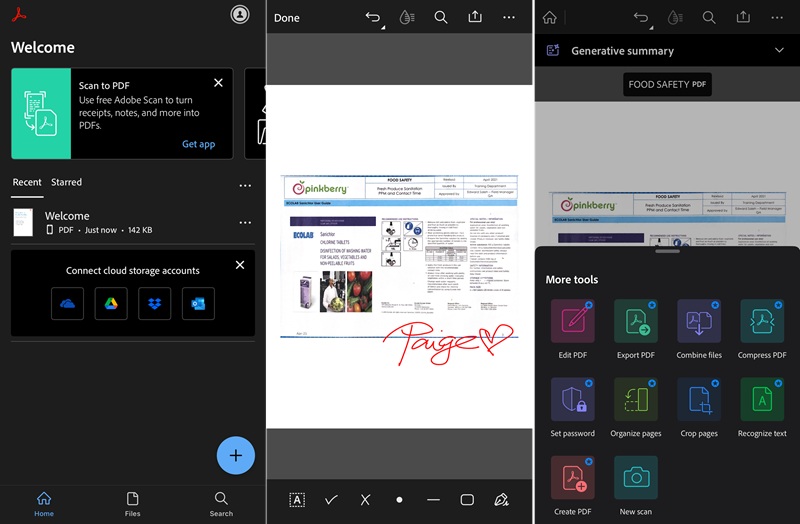
Task: Select the cross mark fill tool
Action: (365, 500)
